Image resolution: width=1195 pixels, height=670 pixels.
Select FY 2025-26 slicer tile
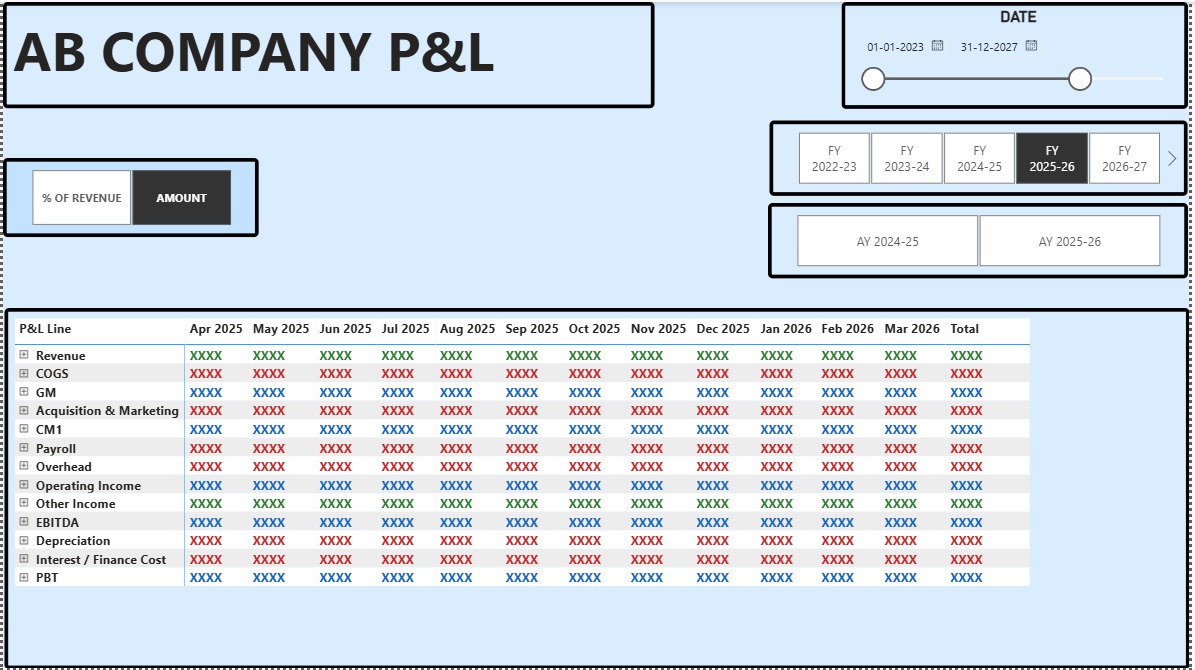pos(1052,159)
